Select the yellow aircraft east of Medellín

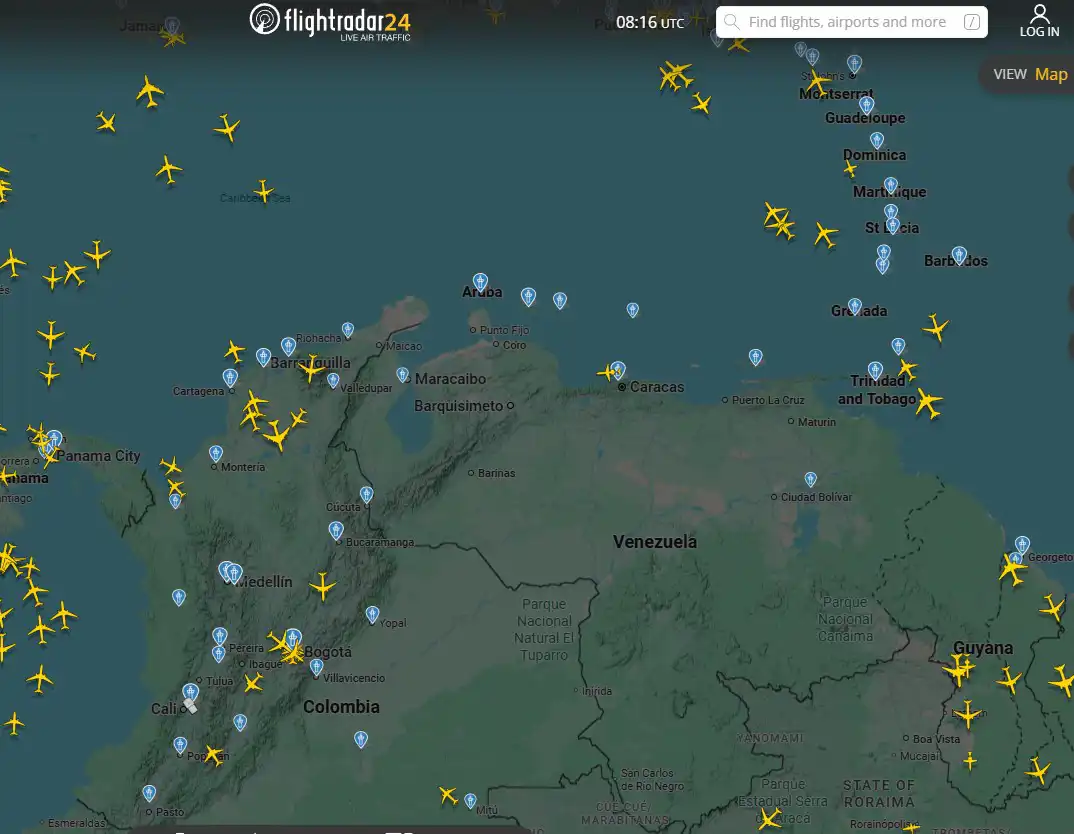[x=322, y=586]
